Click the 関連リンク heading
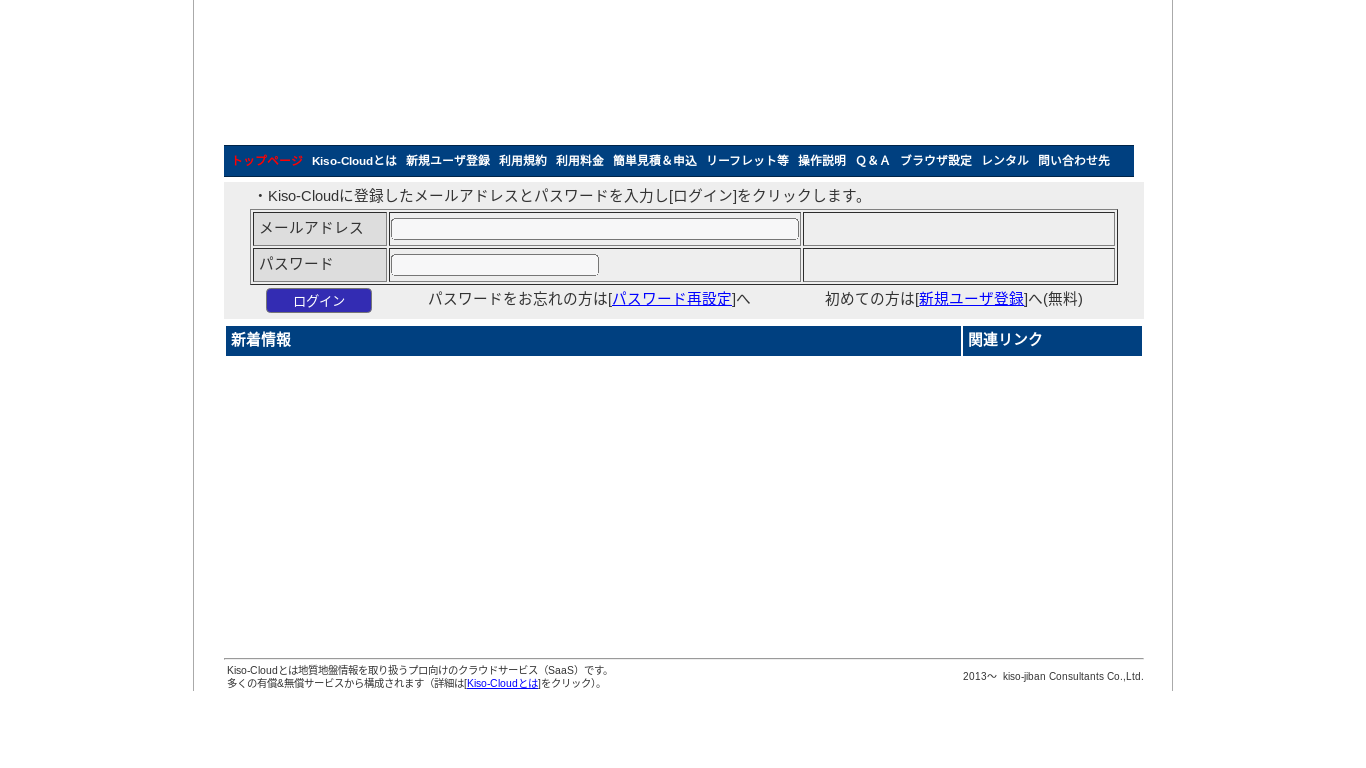1366x768 pixels. (x=1052, y=341)
